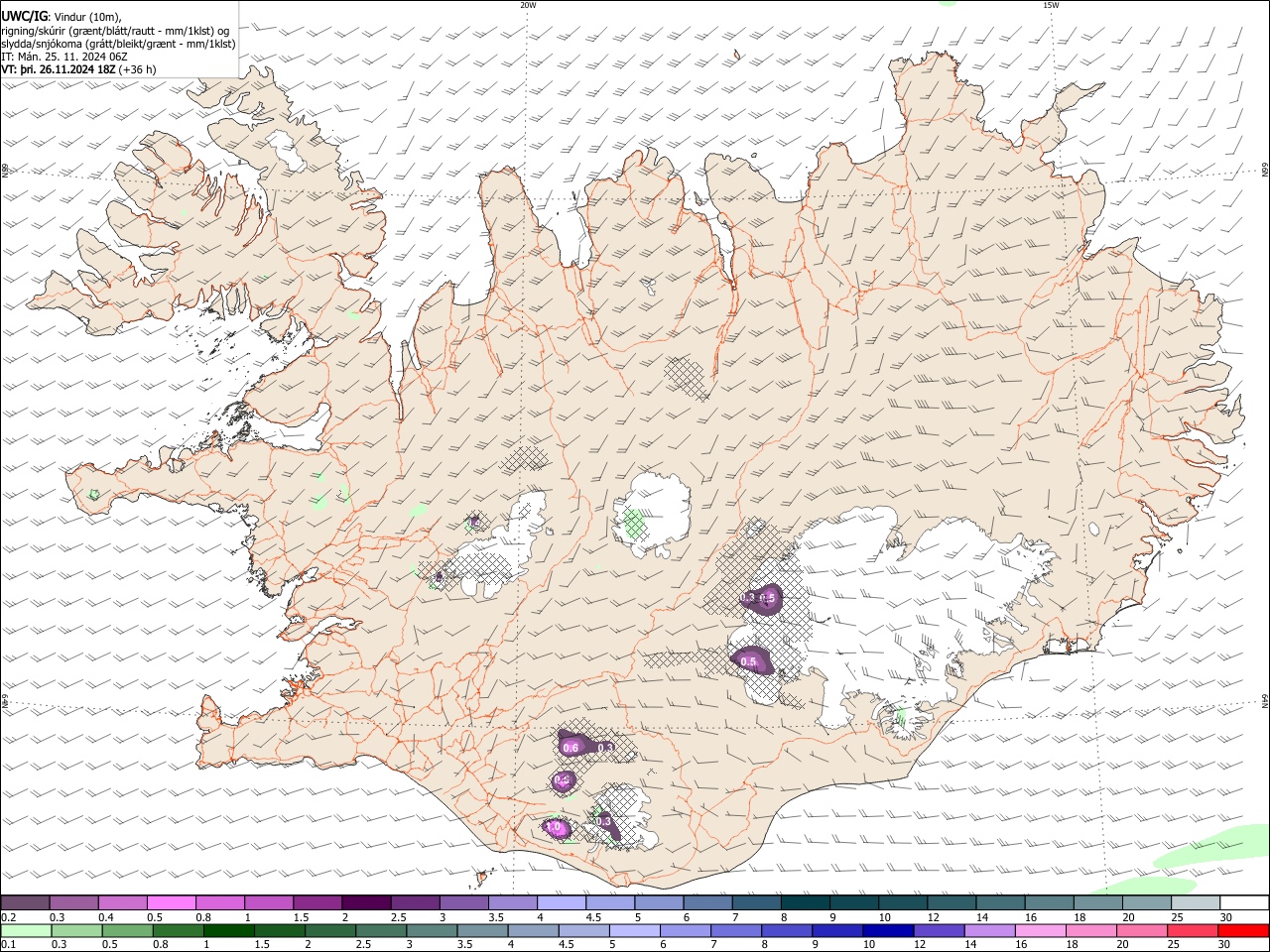Select the upper legend swatch labeled 1.5
Viewport: 1270px width, 952px height.
[317, 902]
